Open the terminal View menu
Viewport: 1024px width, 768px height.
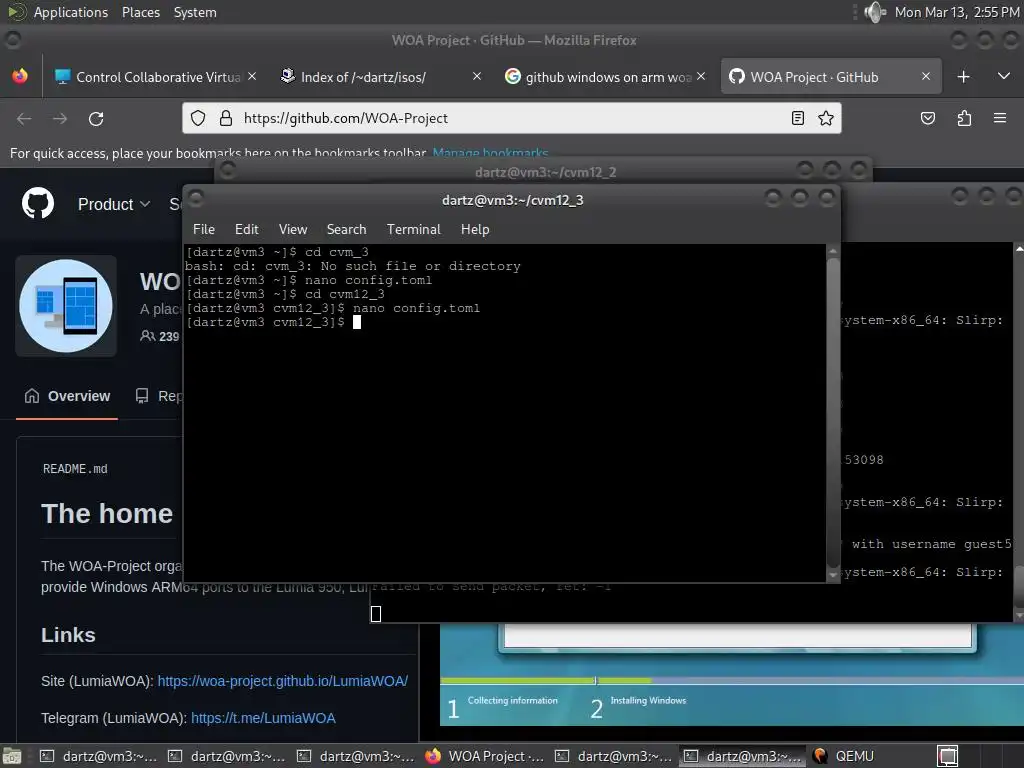(293, 229)
